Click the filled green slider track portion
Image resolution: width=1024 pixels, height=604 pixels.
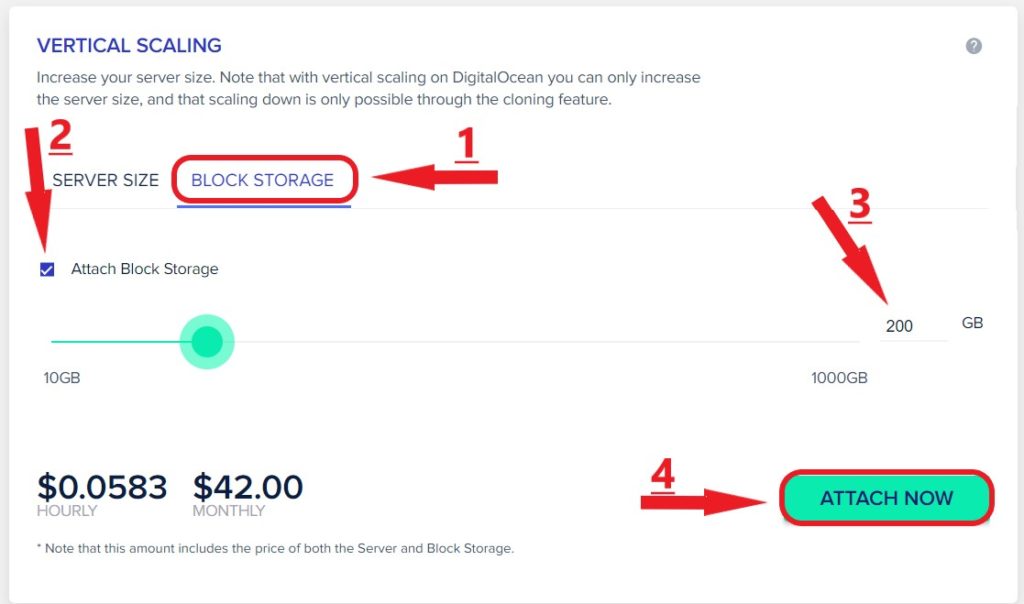pos(116,342)
